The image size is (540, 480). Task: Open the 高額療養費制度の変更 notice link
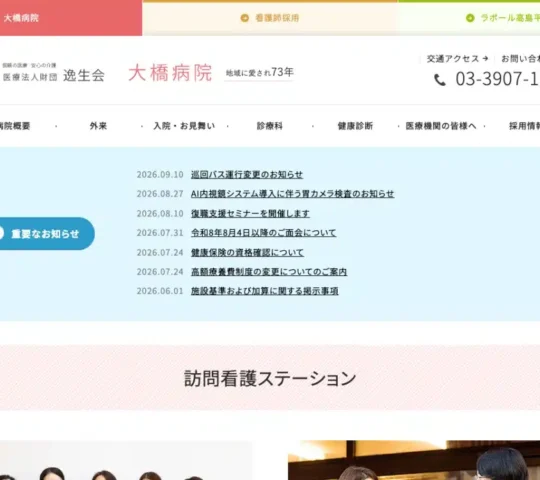click(x=269, y=272)
